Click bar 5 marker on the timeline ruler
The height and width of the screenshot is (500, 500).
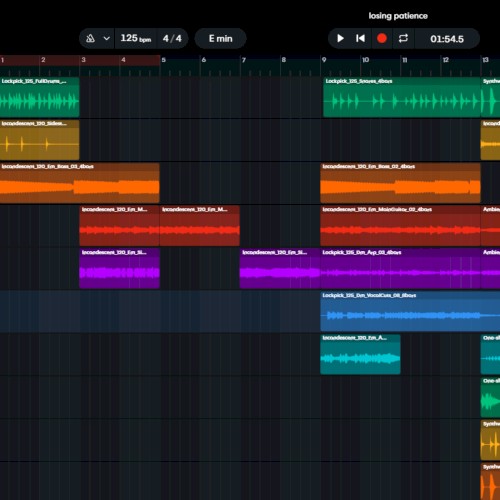click(x=163, y=60)
